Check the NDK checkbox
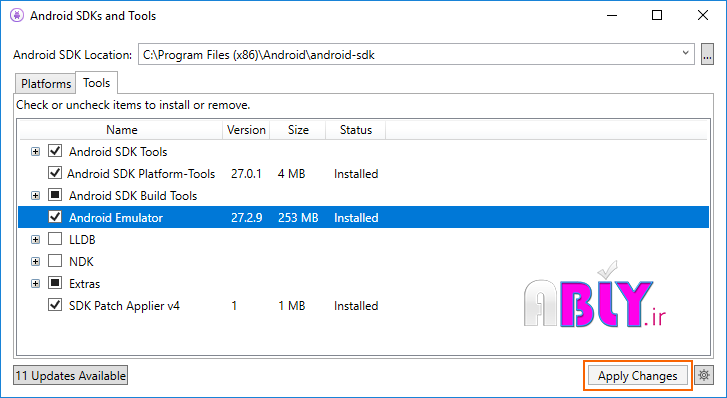The width and height of the screenshot is (727, 398). (x=55, y=261)
